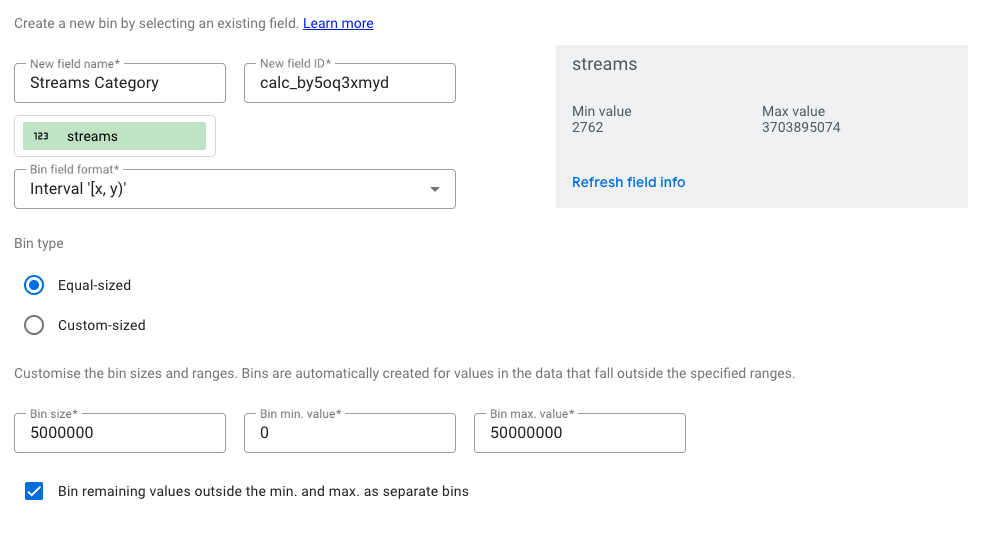Click the 'Bin remaining values outside' label text
The image size is (992, 548).
[x=263, y=491]
